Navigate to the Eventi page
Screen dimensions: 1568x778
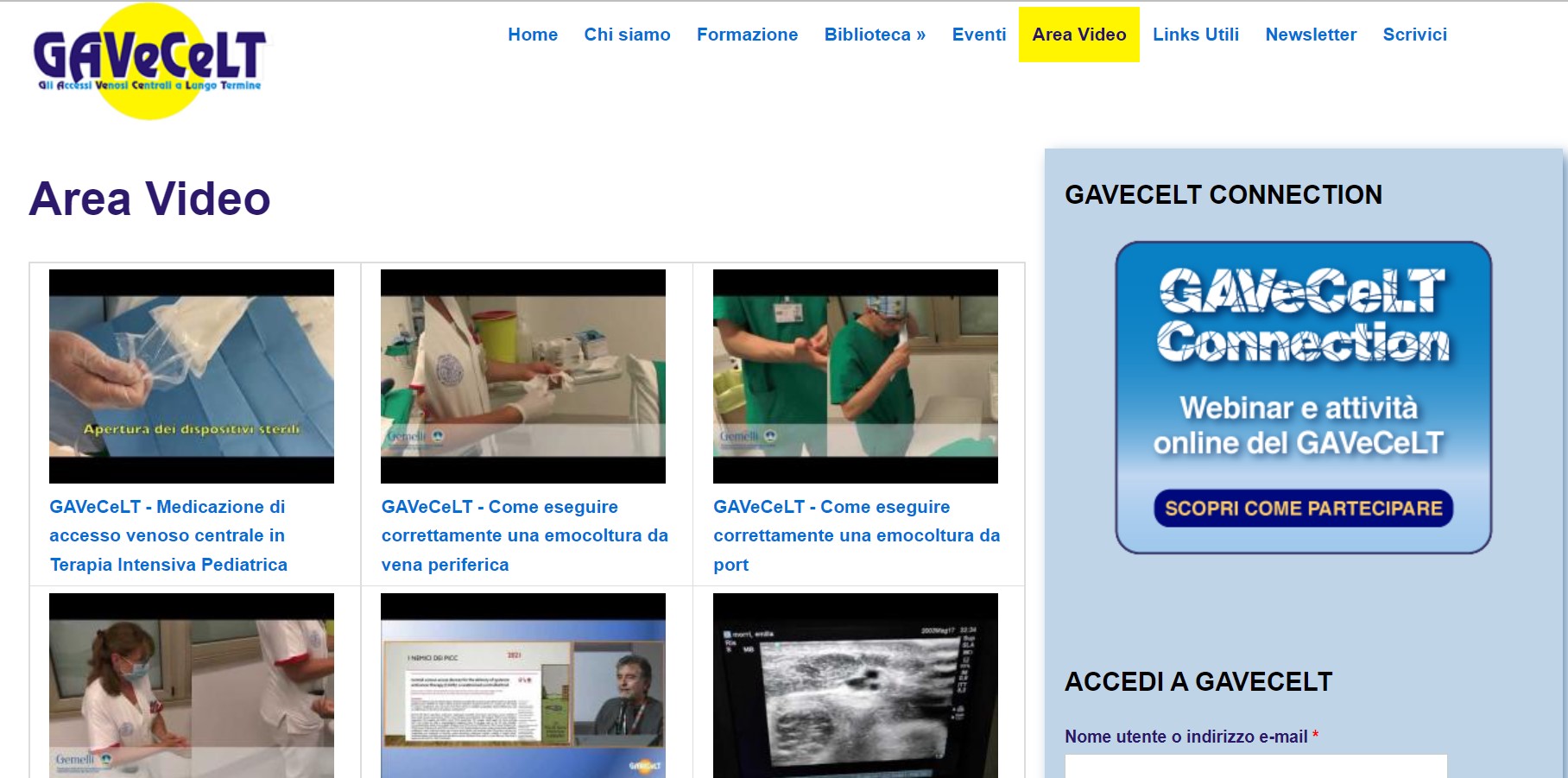click(978, 35)
